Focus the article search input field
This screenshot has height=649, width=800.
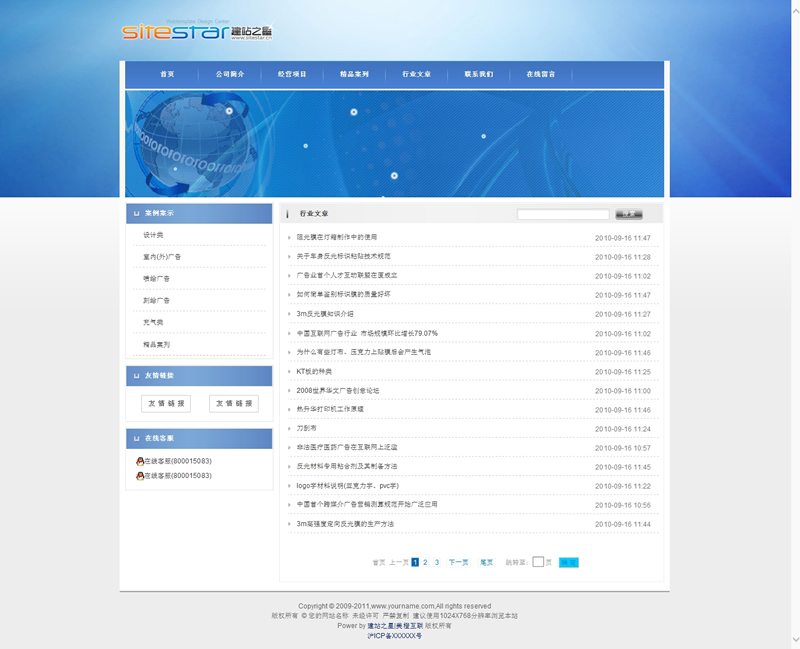pos(562,214)
